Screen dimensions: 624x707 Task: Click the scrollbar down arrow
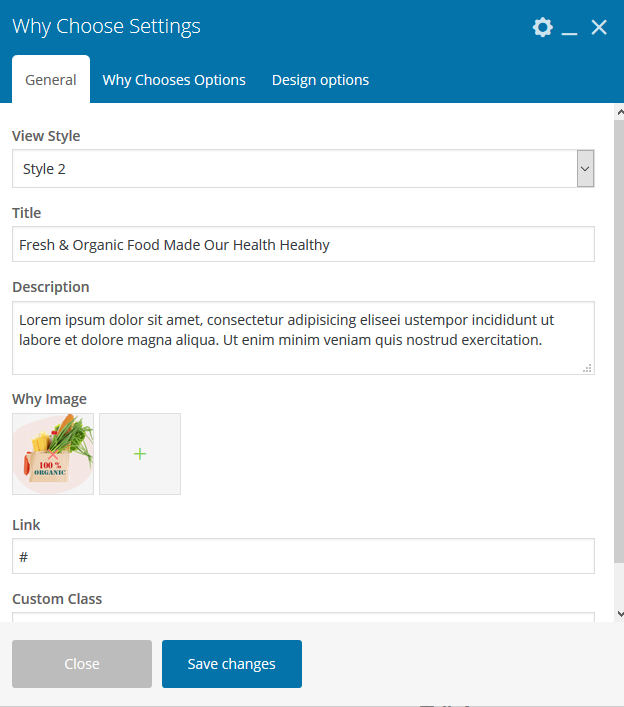619,614
